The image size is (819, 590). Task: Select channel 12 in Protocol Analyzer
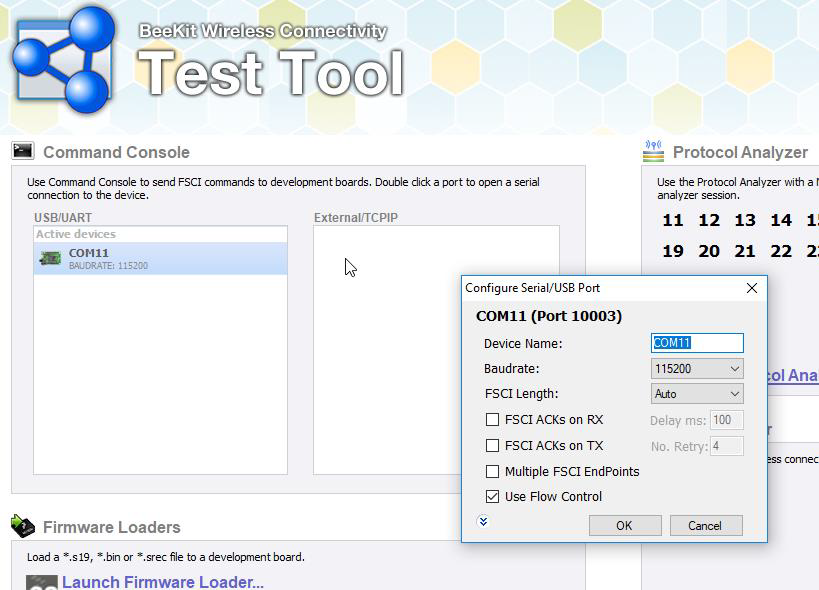(709, 220)
